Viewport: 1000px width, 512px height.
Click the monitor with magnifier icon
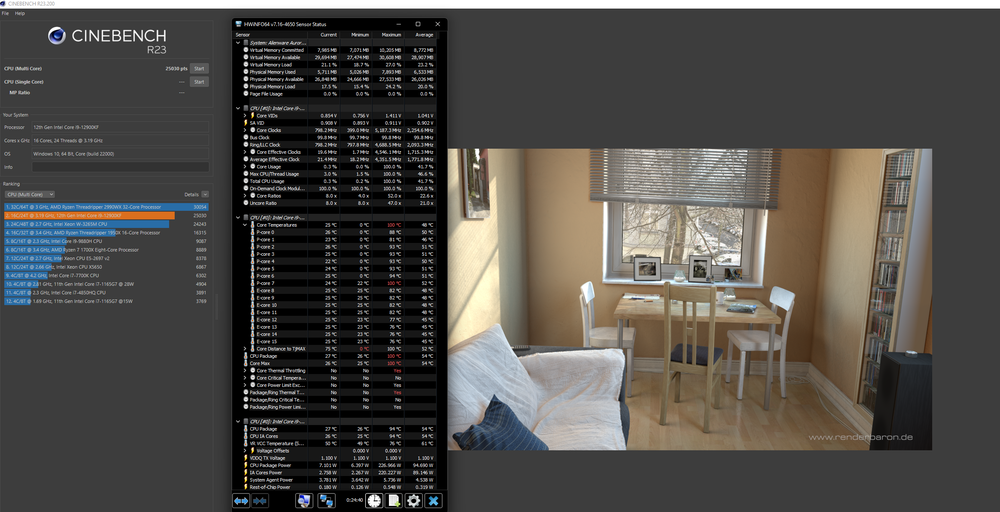tap(304, 500)
